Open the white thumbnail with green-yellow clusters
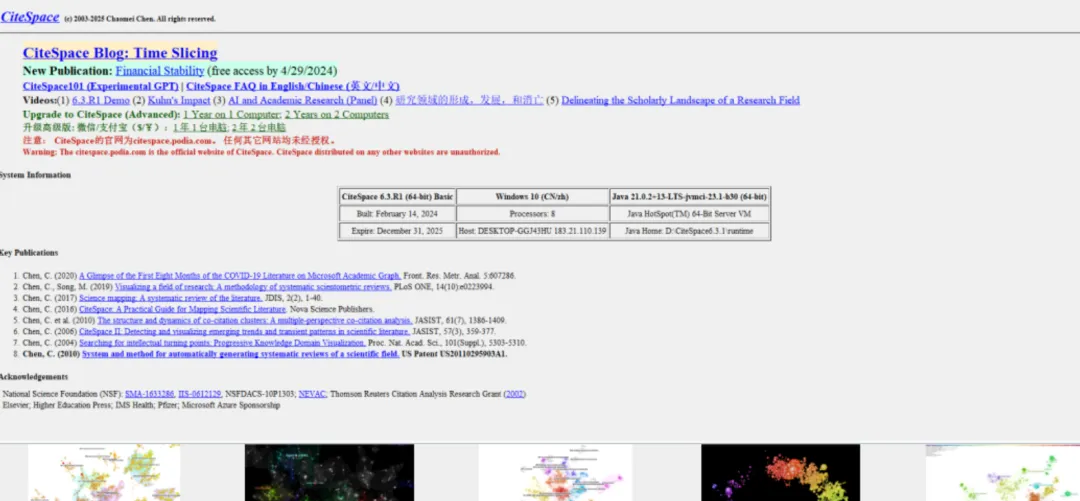 pyautogui.click(x=1003, y=472)
